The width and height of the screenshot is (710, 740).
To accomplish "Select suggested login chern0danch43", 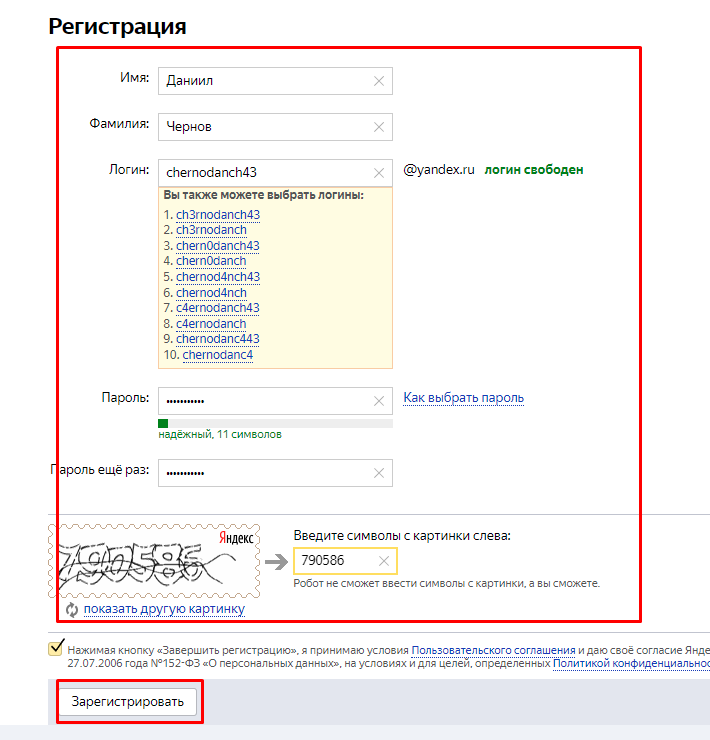I will [x=218, y=246].
